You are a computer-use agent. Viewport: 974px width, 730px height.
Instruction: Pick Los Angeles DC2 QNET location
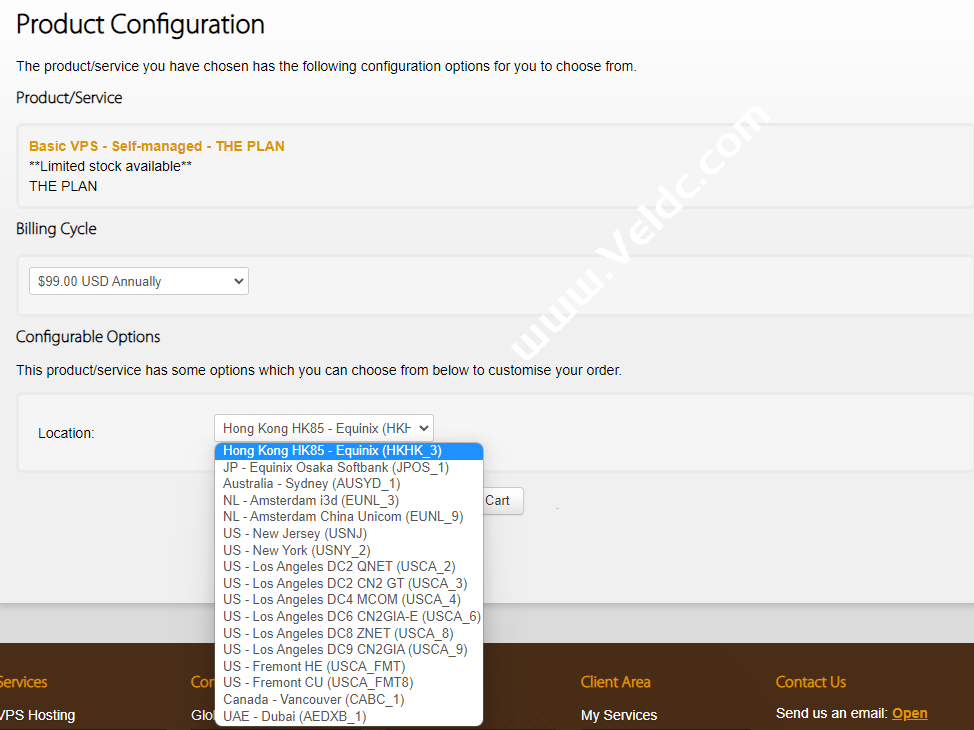click(x=339, y=567)
